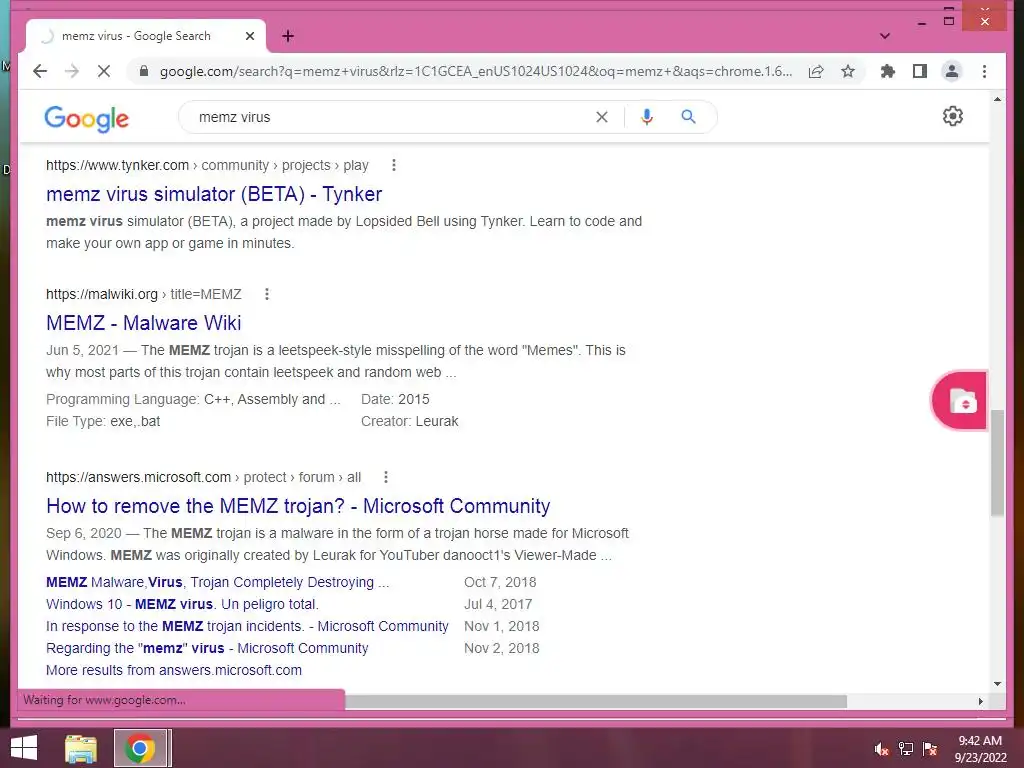1024x768 pixels.
Task: Click the scroll down arrow of the page
Action: (997, 684)
